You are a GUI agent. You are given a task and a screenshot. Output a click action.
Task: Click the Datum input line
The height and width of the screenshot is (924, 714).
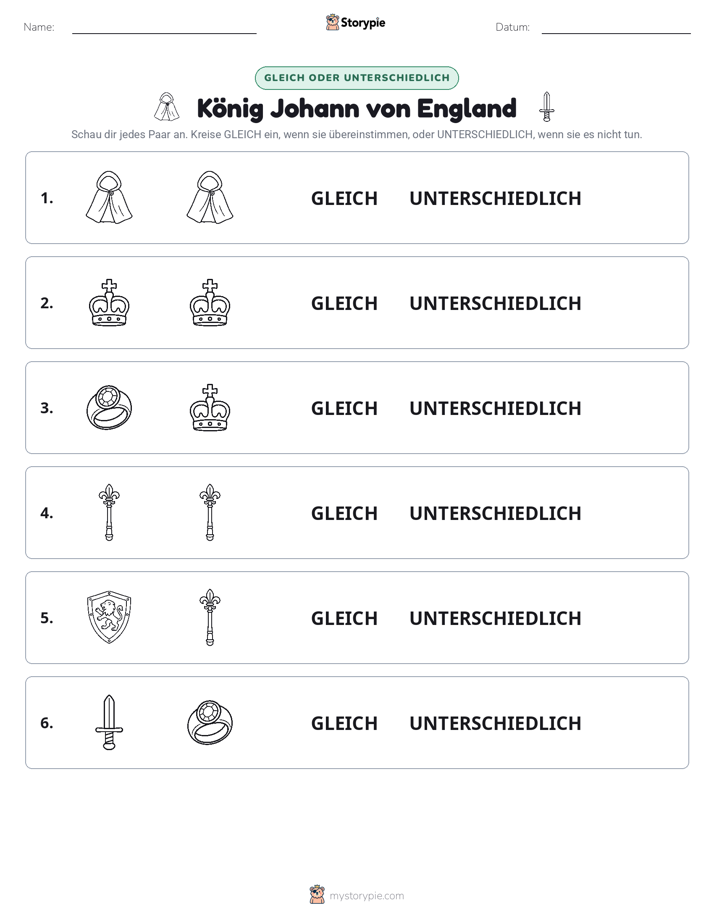[616, 28]
